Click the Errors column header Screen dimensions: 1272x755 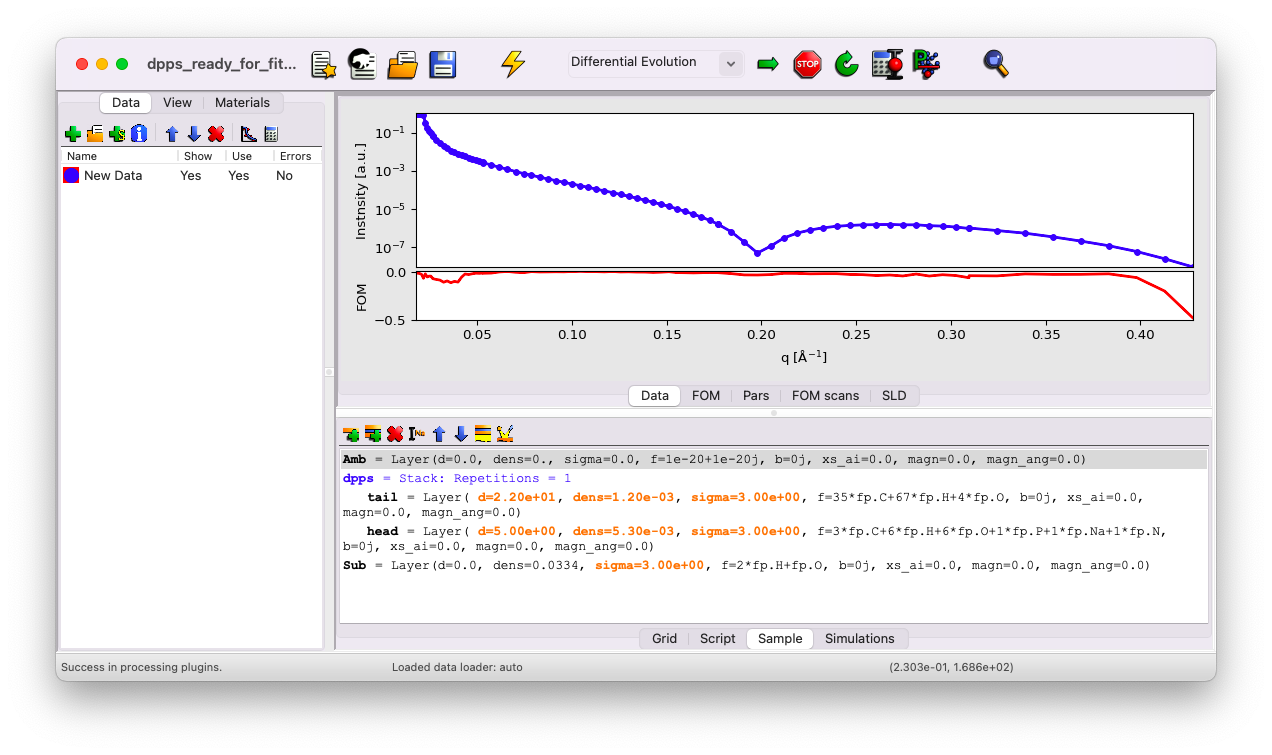pos(298,156)
